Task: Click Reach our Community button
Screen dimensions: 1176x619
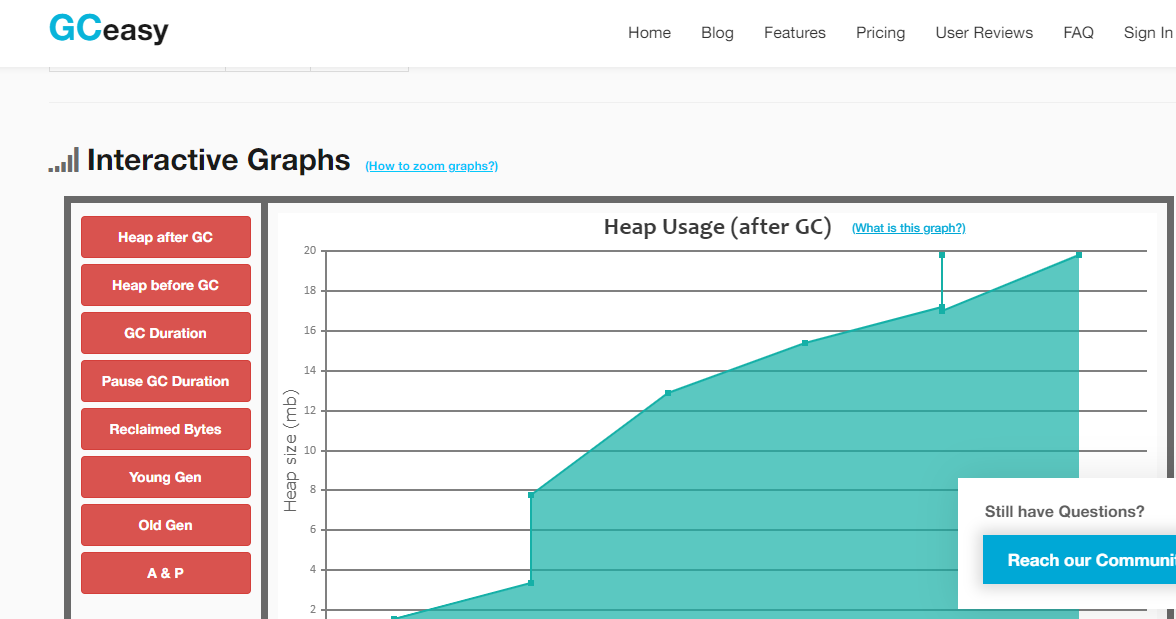Action: (x=1079, y=560)
